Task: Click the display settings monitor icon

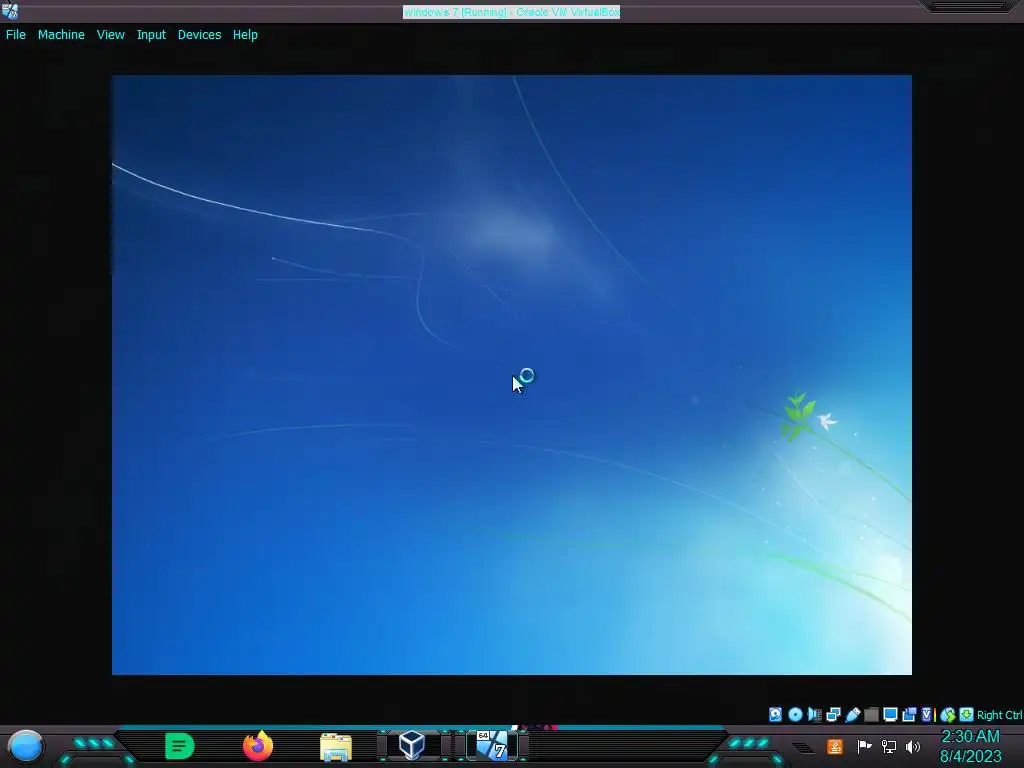Action: pyautogui.click(x=890, y=714)
